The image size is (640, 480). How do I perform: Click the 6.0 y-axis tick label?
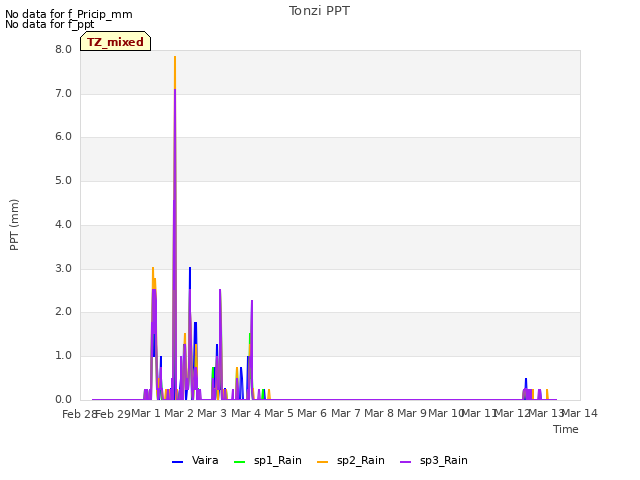coord(63,137)
